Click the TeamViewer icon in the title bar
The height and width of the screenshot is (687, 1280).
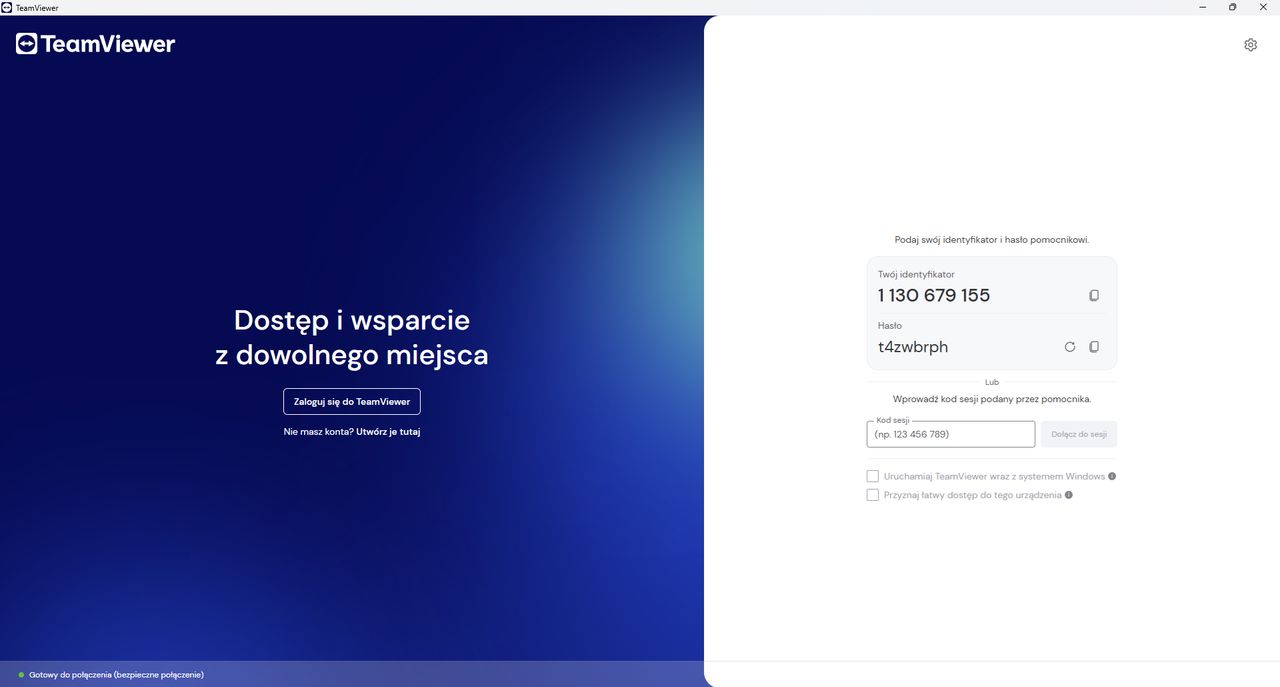pos(7,7)
